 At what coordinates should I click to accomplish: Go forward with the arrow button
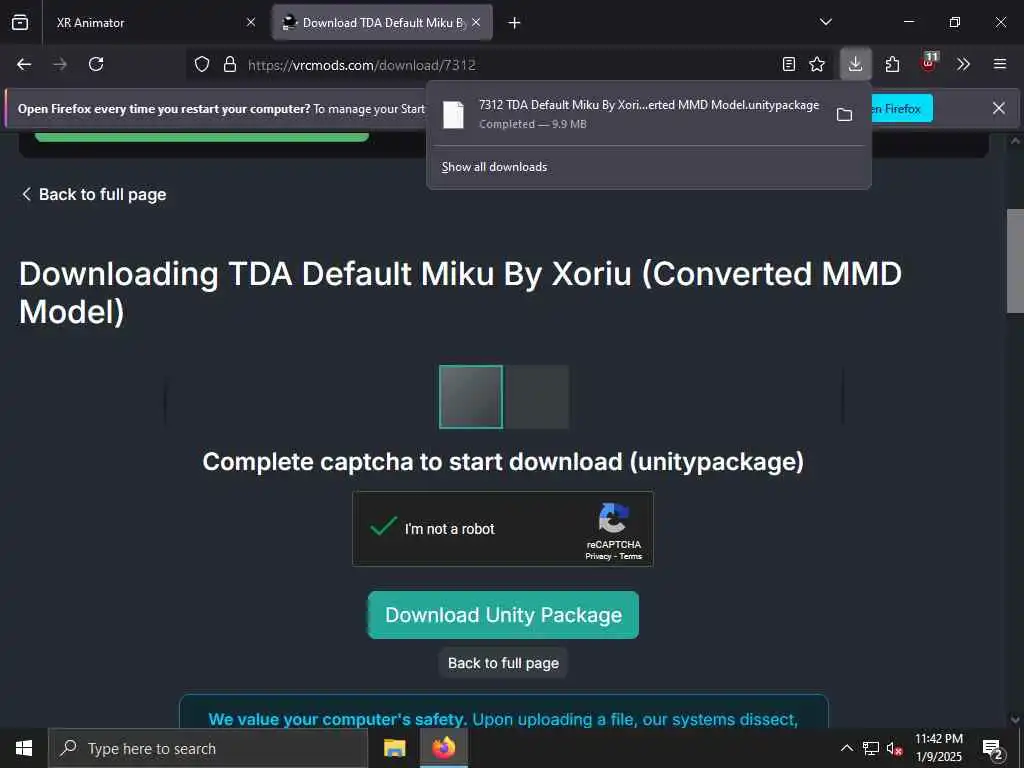pyautogui.click(x=60, y=64)
